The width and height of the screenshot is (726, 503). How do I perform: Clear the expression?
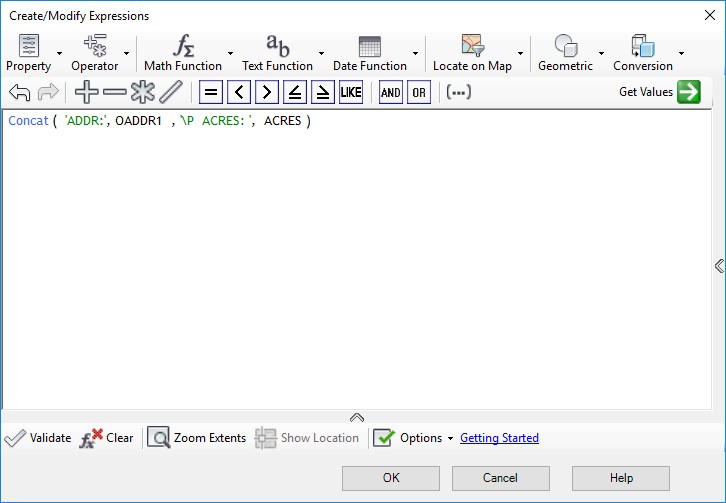click(106, 438)
